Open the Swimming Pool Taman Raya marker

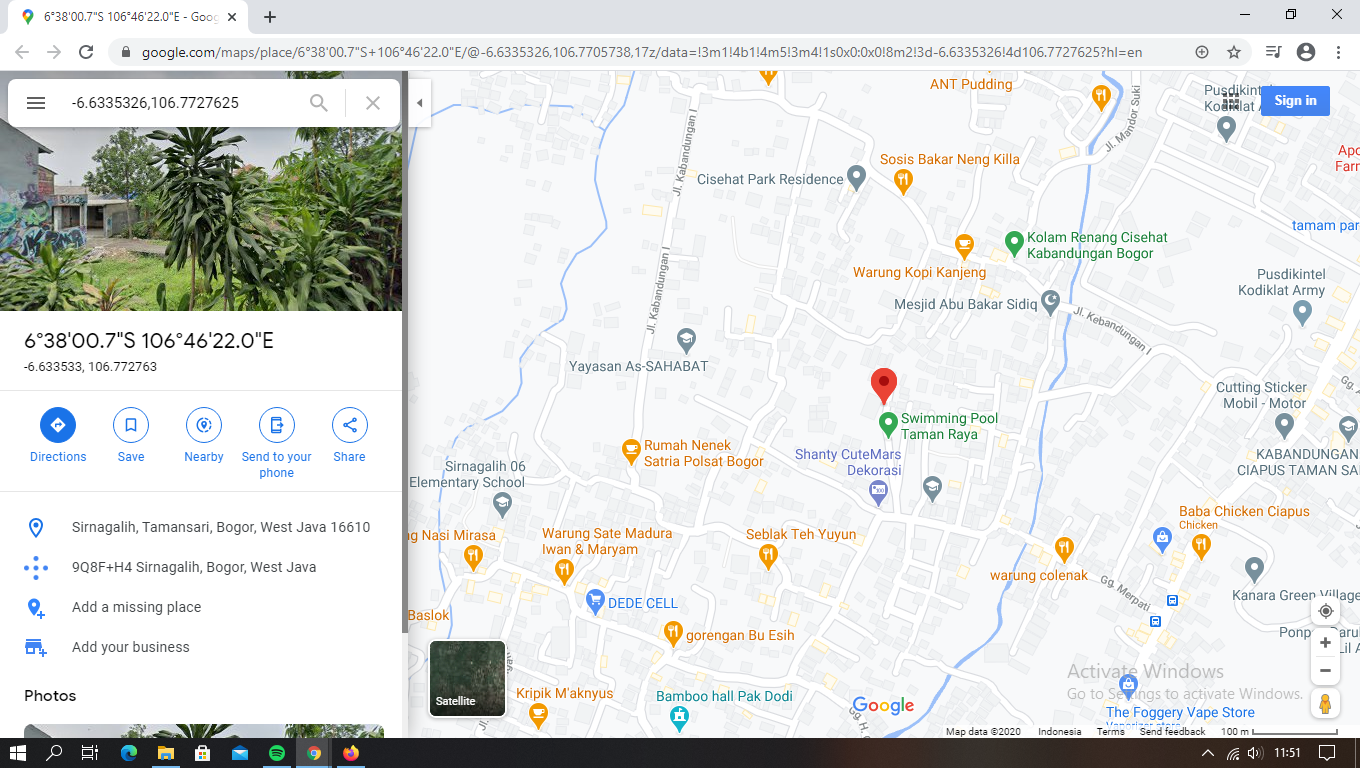[x=887, y=425]
